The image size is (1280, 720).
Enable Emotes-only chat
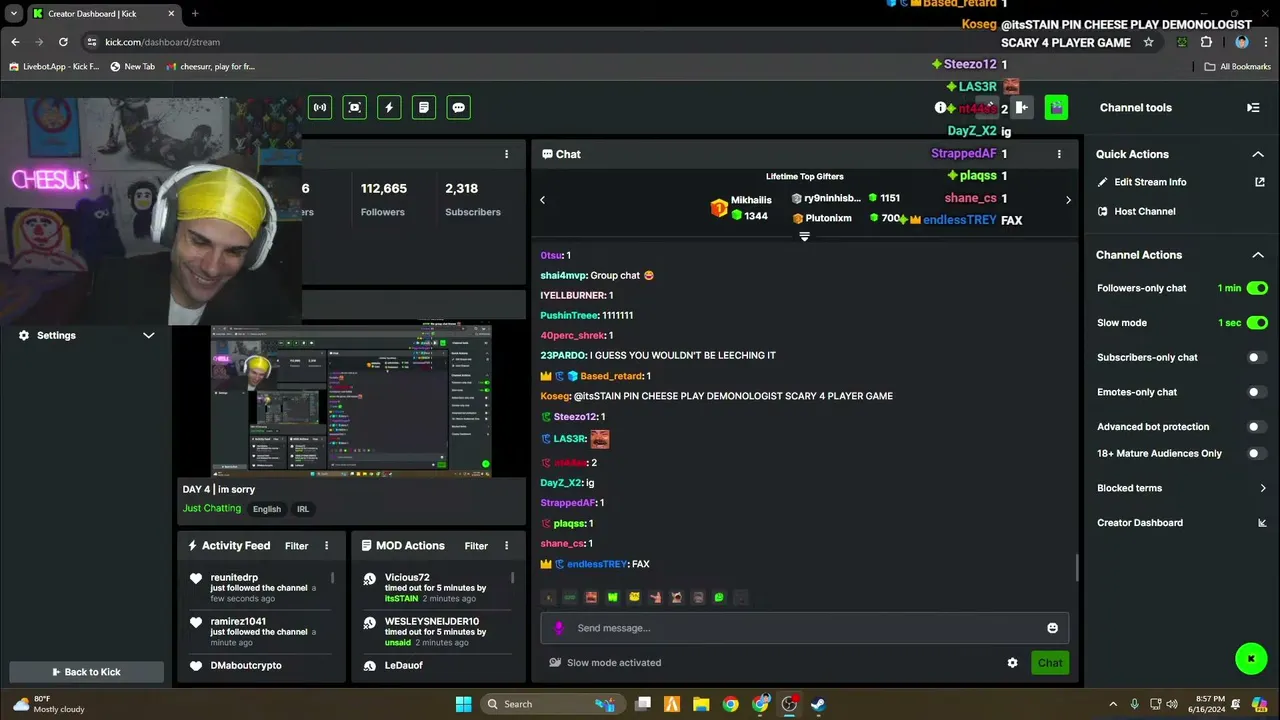point(1257,392)
